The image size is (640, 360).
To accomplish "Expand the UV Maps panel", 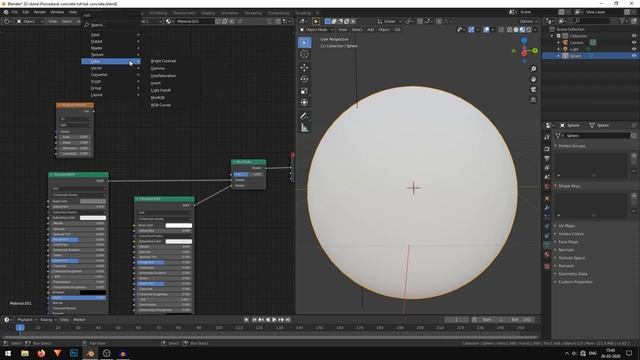I will [566, 226].
